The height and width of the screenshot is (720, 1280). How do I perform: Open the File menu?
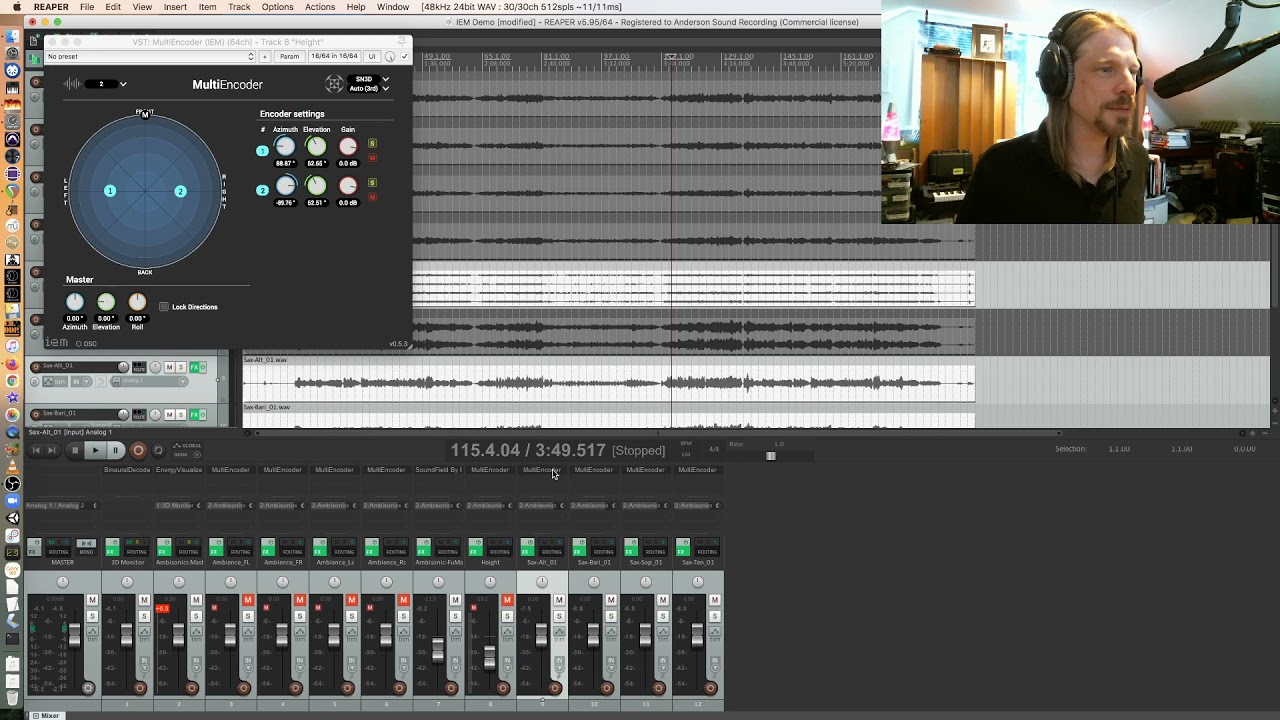(x=87, y=7)
